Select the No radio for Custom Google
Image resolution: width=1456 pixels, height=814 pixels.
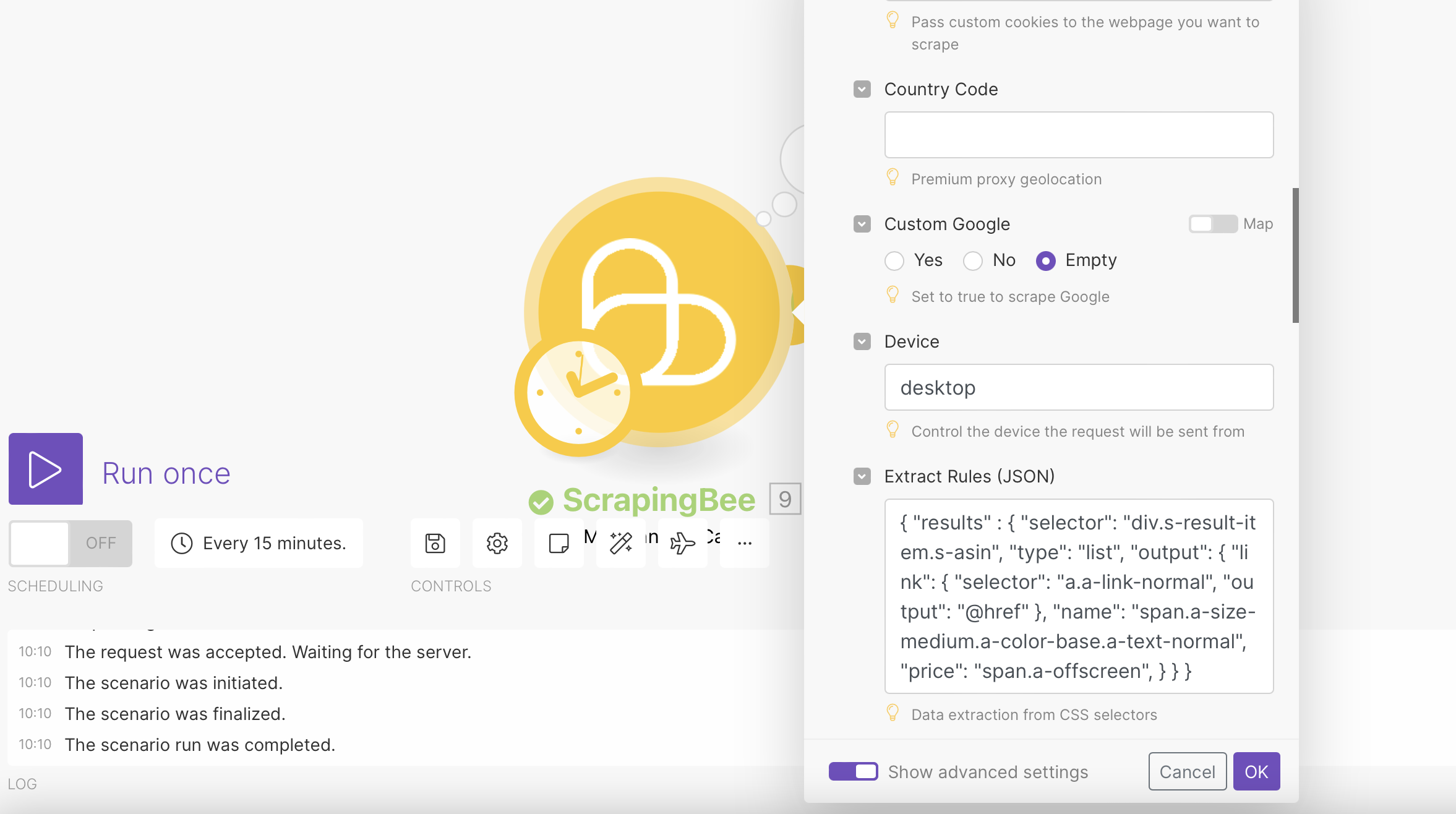click(x=973, y=261)
